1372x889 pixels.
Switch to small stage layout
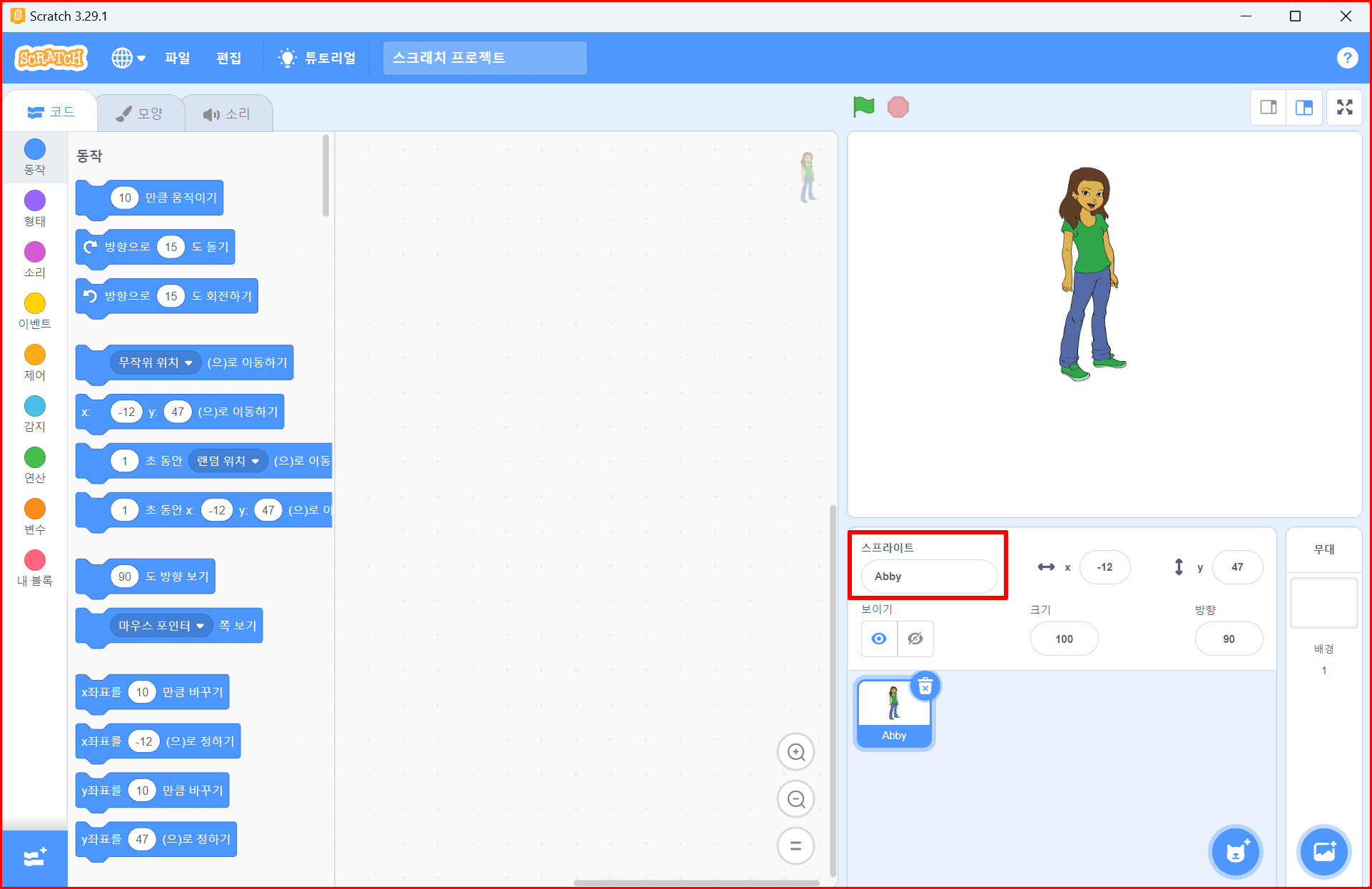[x=1269, y=108]
